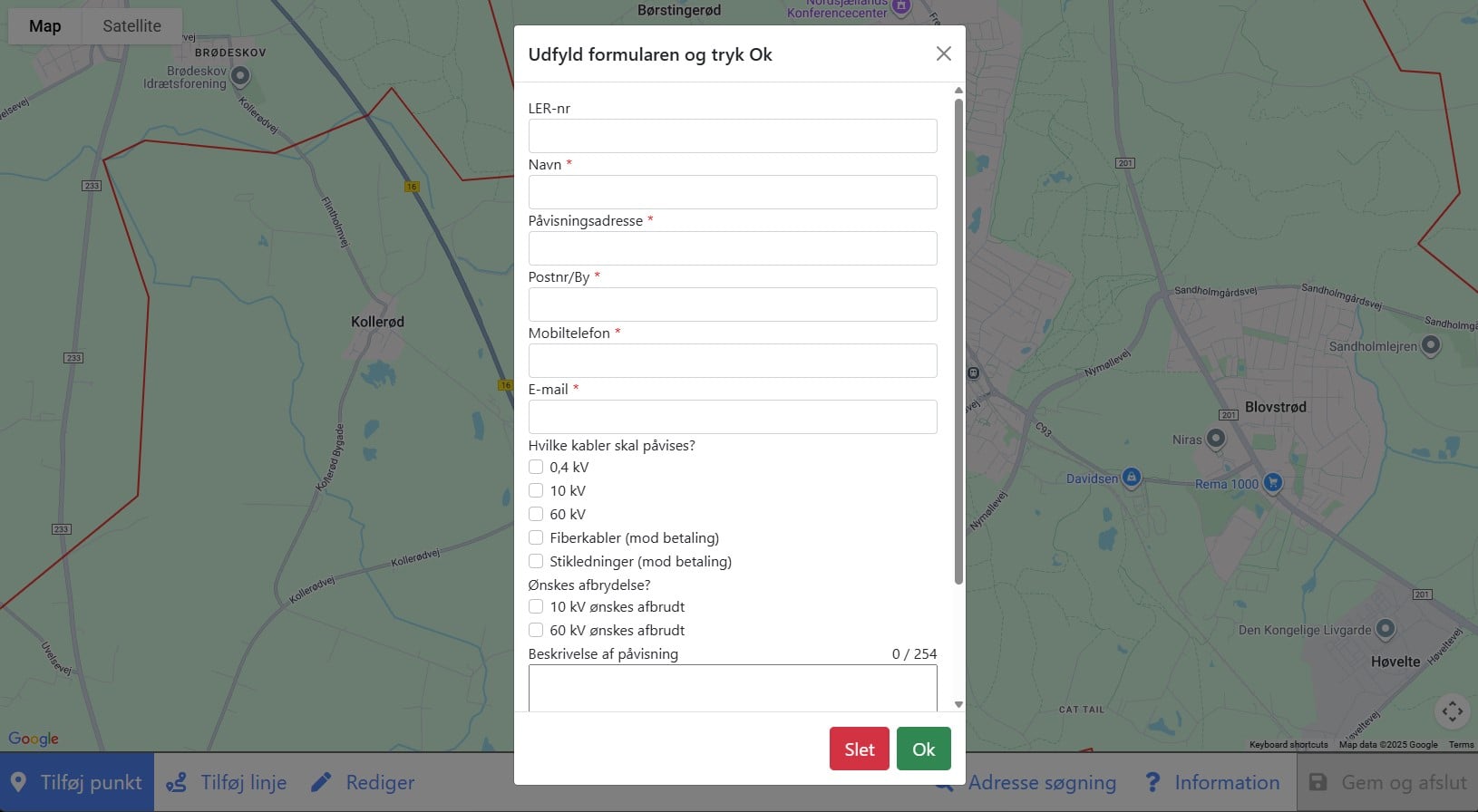
Task: Tick the 60 kV ønskes afbrudt checkbox
Action: pos(536,631)
